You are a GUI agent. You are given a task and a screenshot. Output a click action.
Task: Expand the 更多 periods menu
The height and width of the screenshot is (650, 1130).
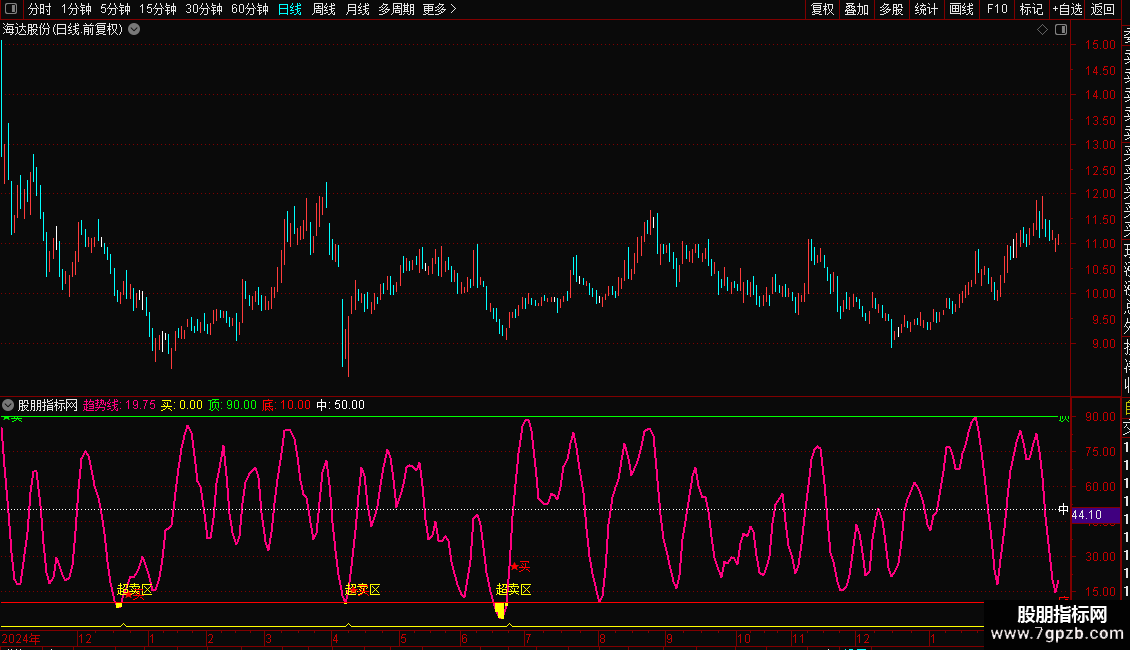pyautogui.click(x=439, y=9)
